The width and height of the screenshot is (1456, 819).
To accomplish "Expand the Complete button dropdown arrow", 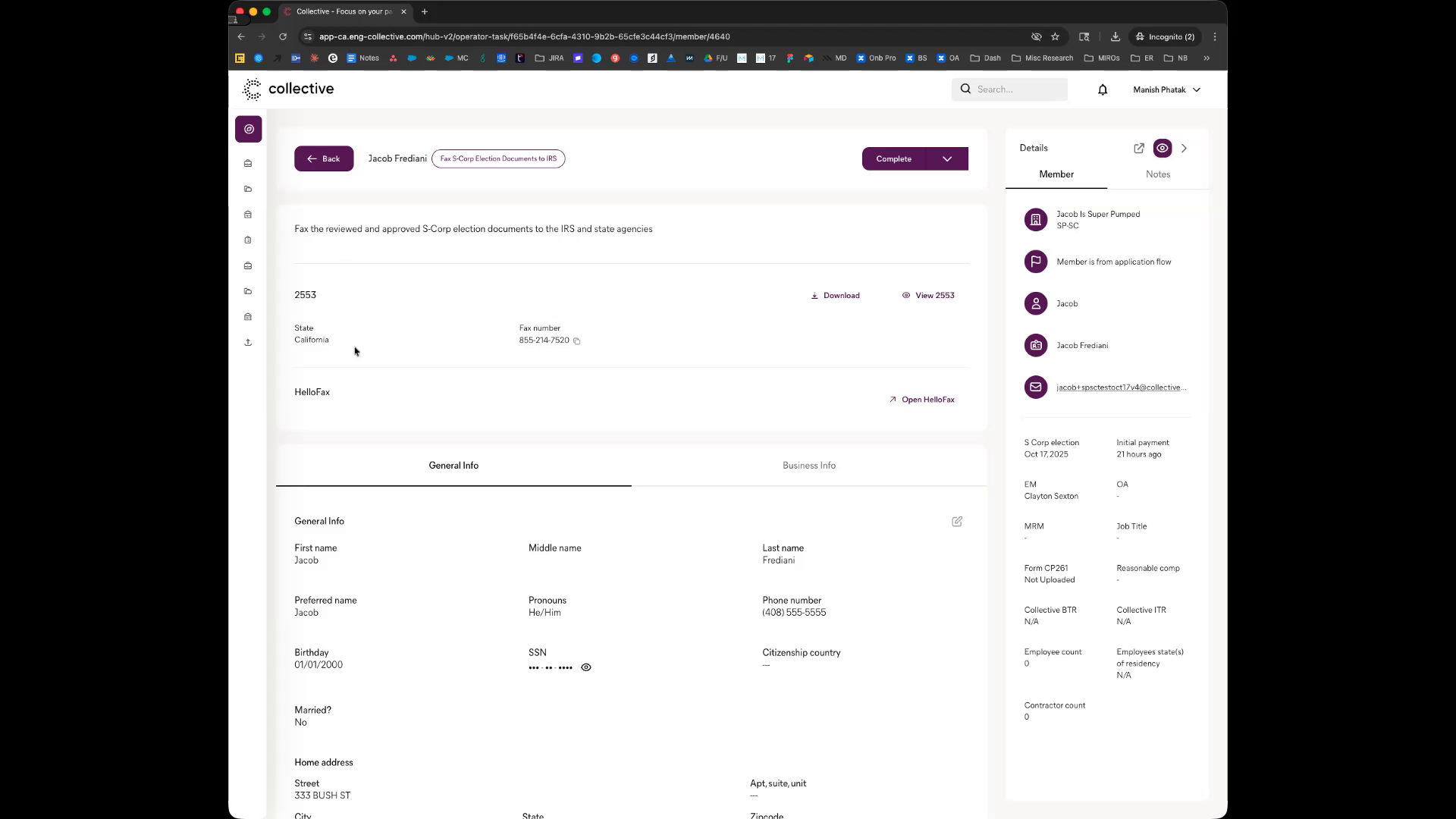I will pos(947,159).
